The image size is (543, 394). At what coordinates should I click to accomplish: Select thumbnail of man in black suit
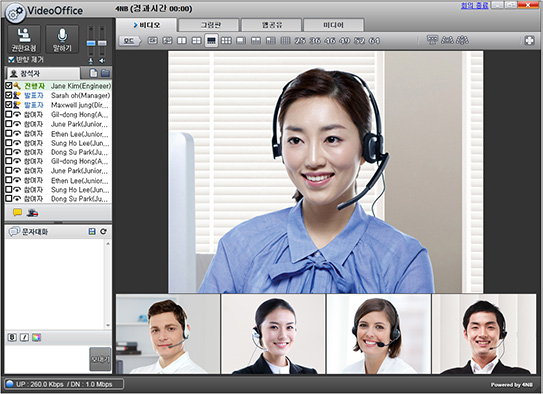[484, 334]
